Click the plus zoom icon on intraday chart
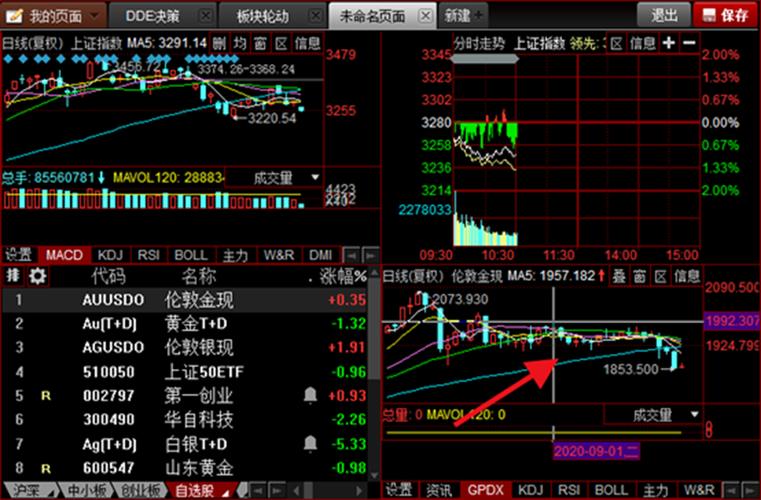761x500 pixels. (x=668, y=43)
